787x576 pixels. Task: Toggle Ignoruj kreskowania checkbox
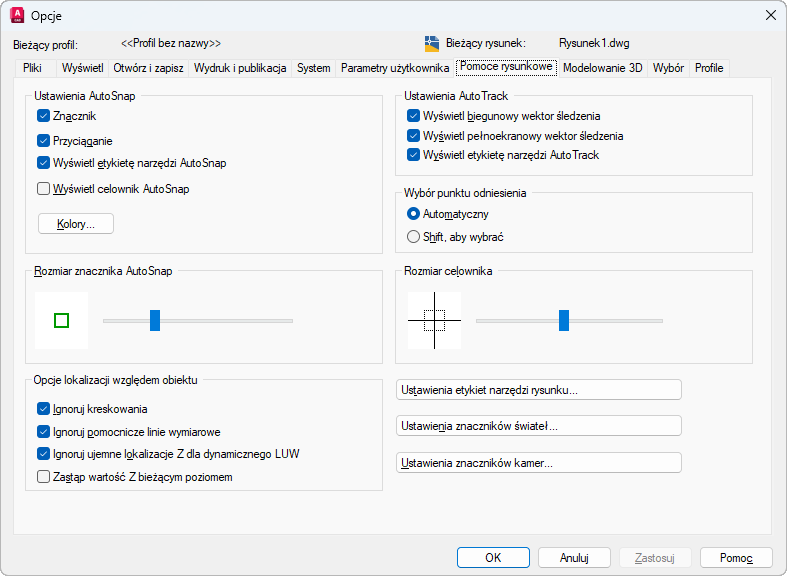pos(44,408)
